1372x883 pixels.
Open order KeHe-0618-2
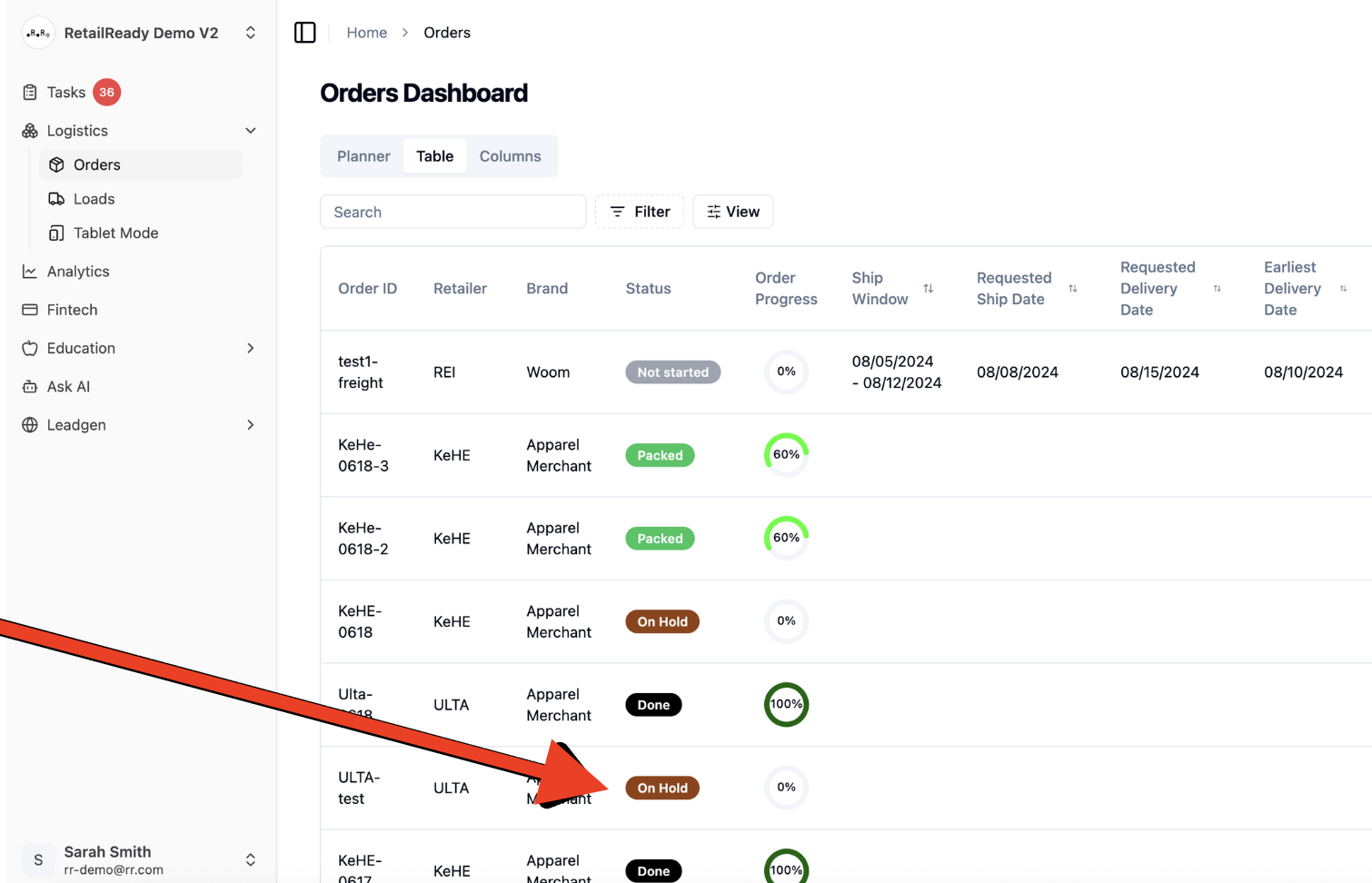point(363,539)
